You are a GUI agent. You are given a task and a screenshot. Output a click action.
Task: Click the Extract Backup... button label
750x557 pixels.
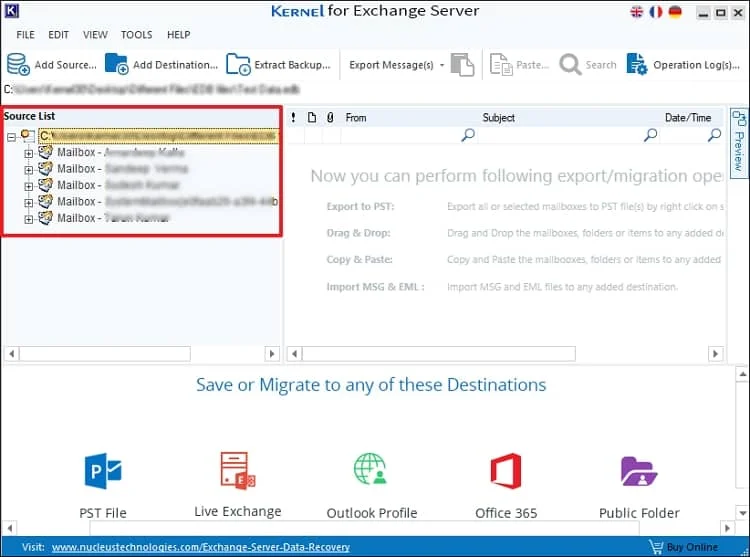click(x=292, y=65)
